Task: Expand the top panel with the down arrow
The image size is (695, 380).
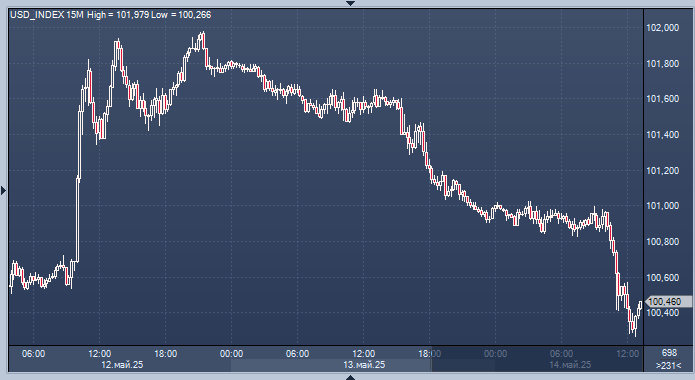Action: pyautogui.click(x=351, y=3)
